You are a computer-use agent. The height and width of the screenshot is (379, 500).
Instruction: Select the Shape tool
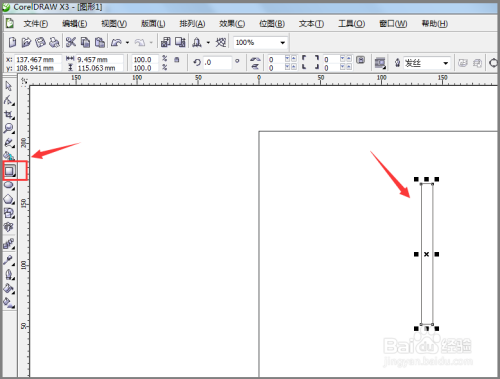[9, 100]
